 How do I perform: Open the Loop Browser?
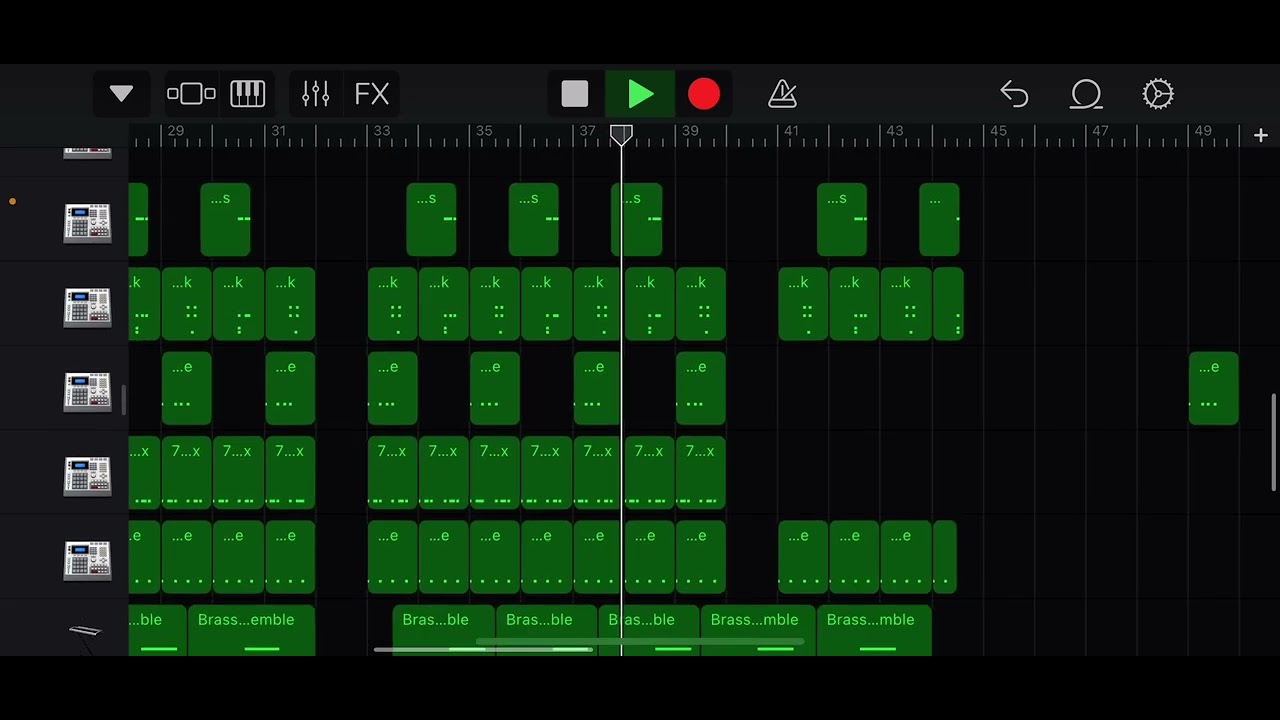click(x=1086, y=94)
